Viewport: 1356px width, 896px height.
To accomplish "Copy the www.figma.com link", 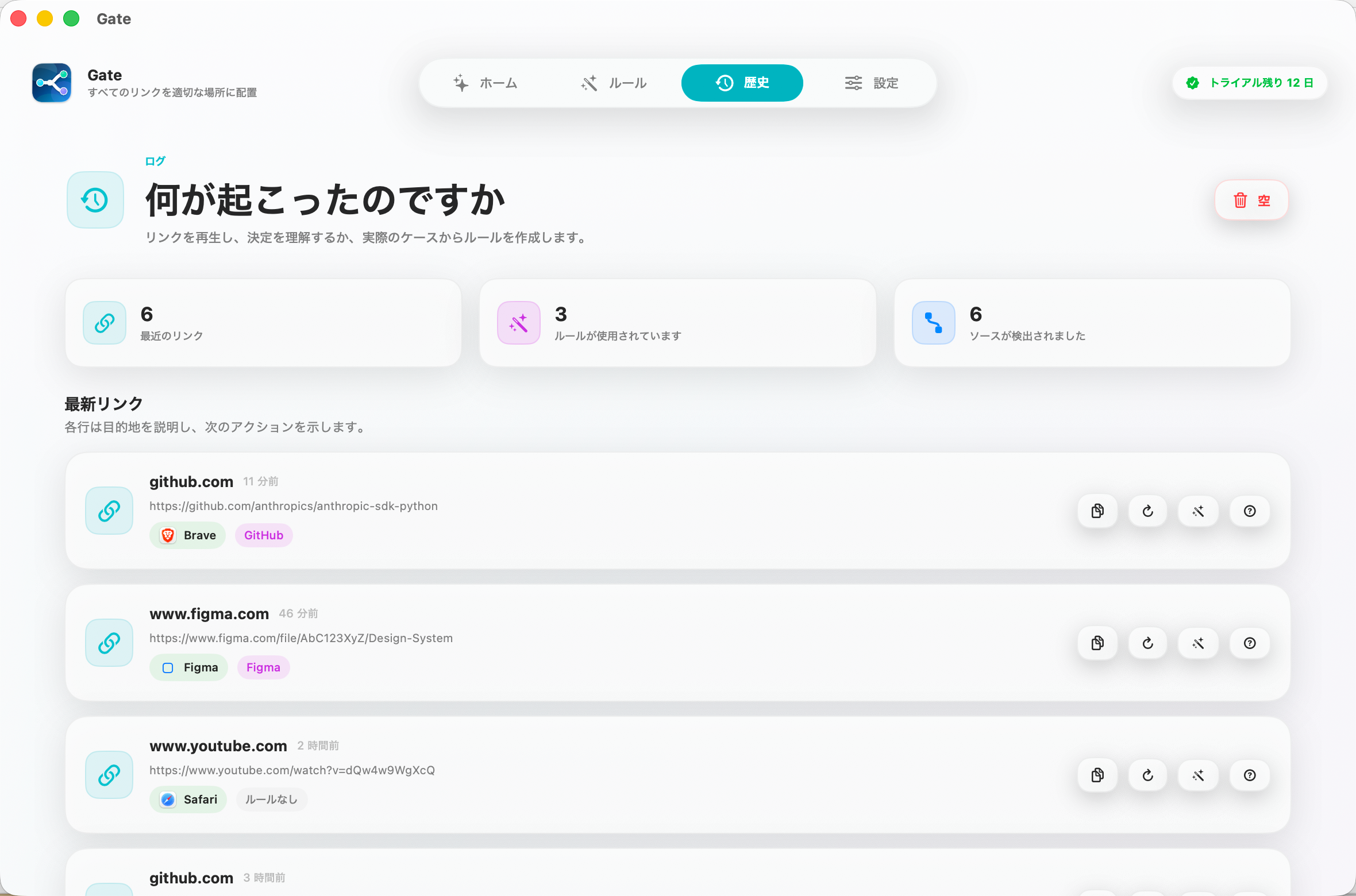I will [x=1097, y=643].
